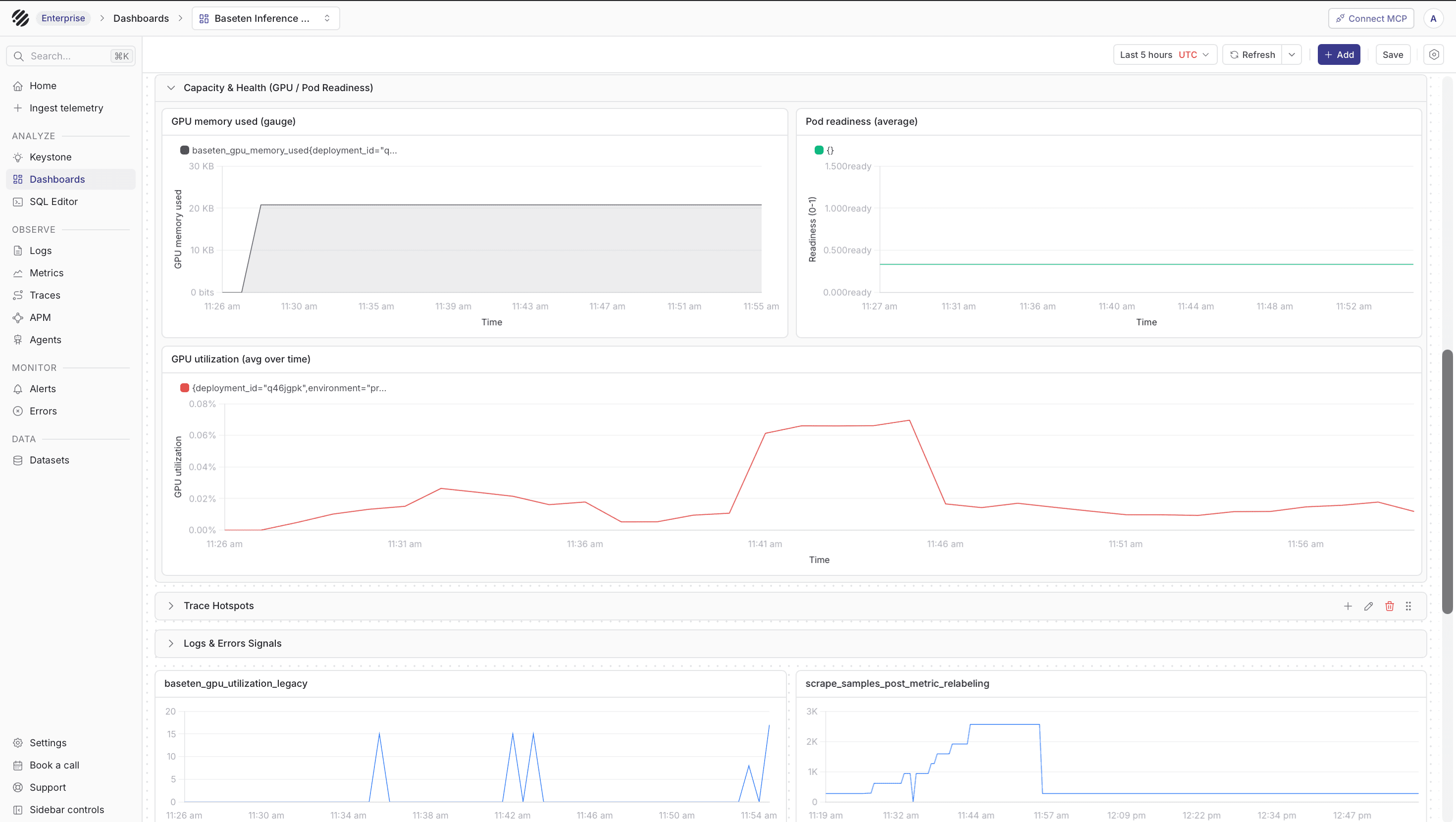Click the Home house icon
Image resolution: width=1456 pixels, height=822 pixels.
click(18, 86)
